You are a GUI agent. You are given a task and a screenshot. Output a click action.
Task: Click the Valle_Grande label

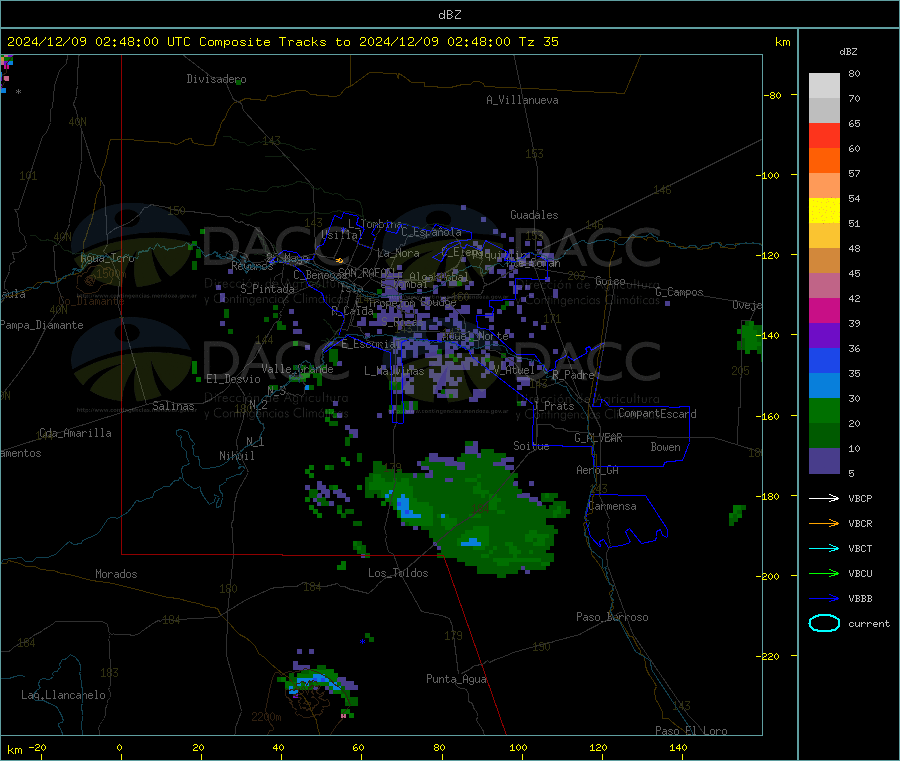tap(297, 369)
